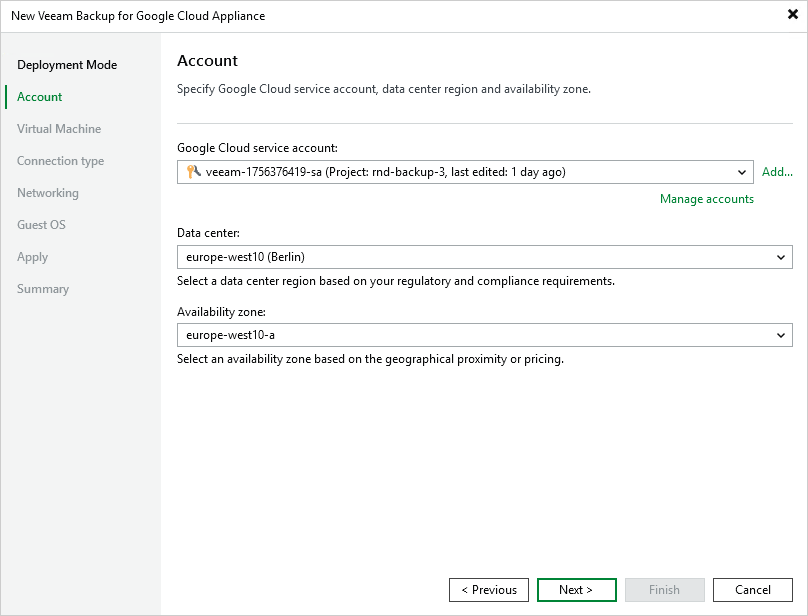This screenshot has height=616, width=808.
Task: Click the 'Google Cloud service account:' label
Action: pyautogui.click(x=257, y=148)
